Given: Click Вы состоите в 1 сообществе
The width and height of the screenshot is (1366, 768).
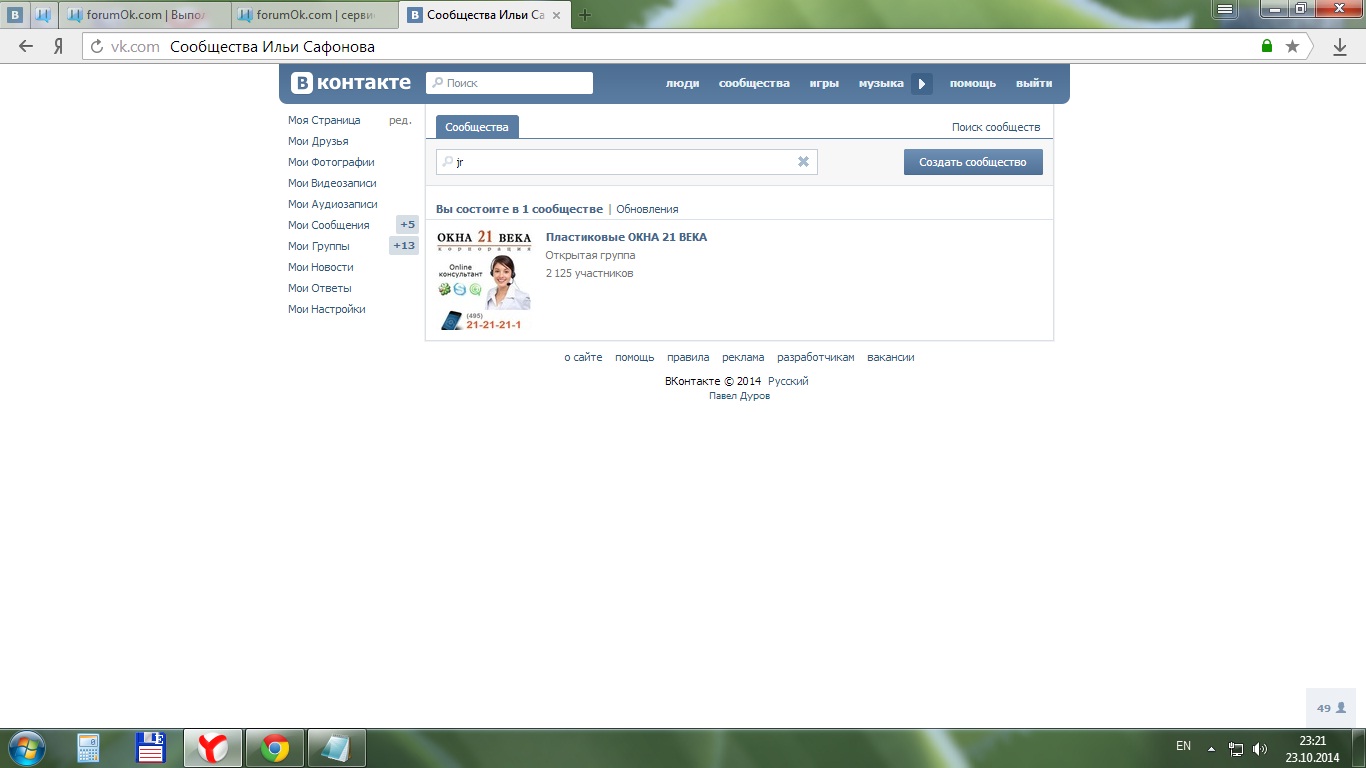Looking at the screenshot, I should tap(519, 209).
